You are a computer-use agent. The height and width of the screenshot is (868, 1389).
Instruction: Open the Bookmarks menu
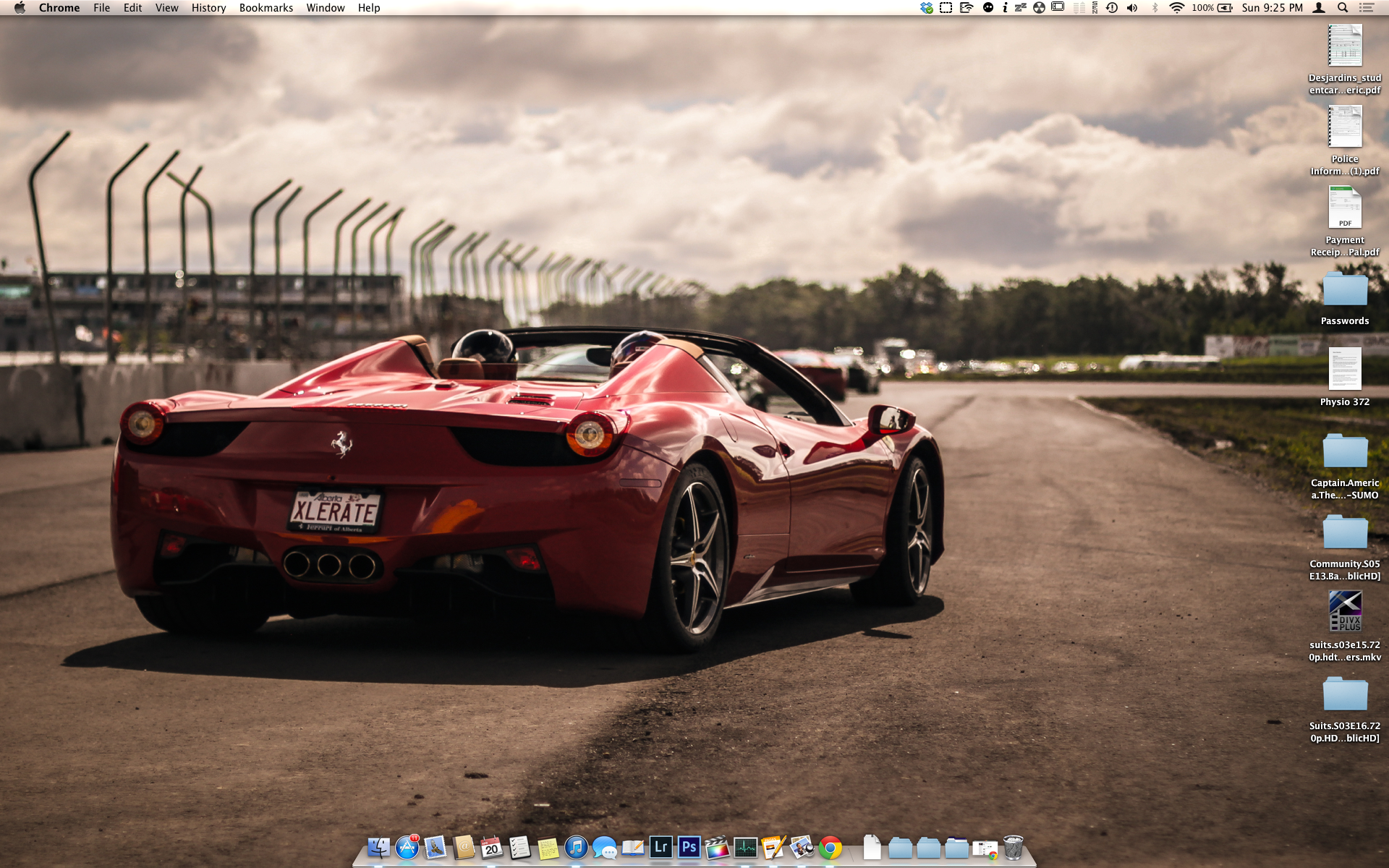266,8
